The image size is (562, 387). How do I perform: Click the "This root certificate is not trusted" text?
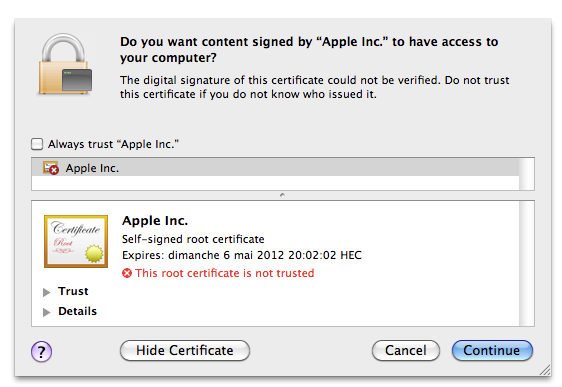(x=225, y=273)
